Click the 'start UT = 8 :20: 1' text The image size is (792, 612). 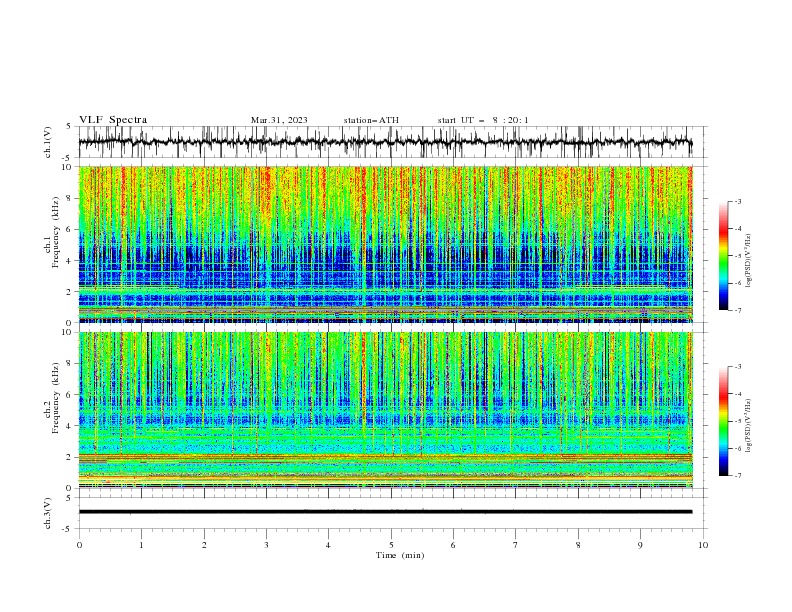point(483,120)
